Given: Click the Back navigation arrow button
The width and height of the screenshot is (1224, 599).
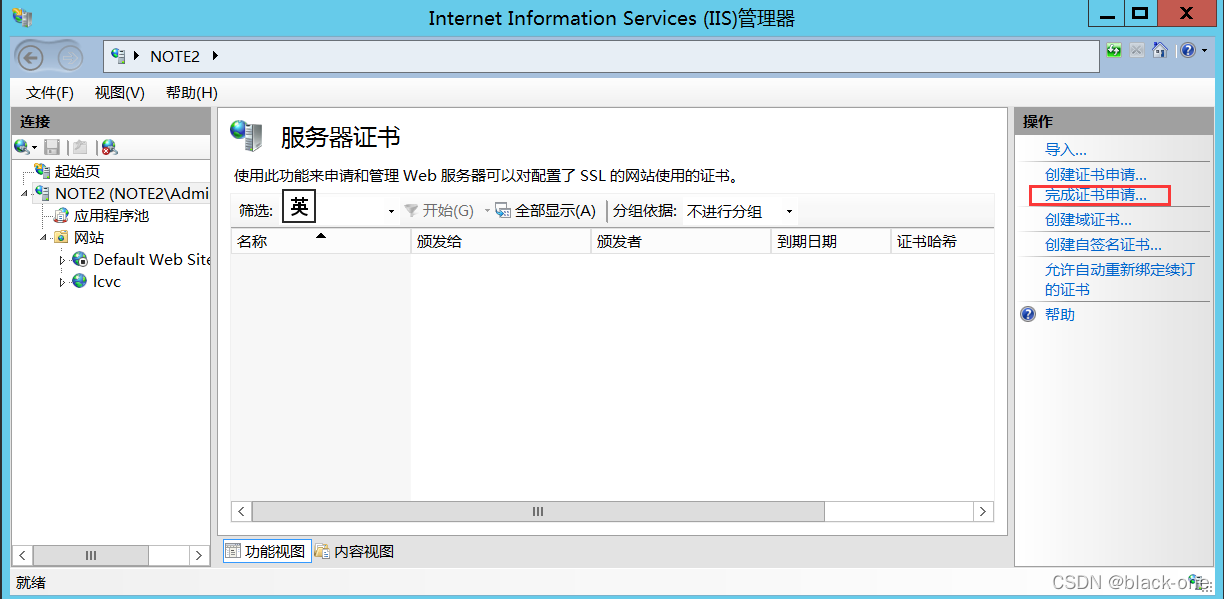Looking at the screenshot, I should [x=29, y=58].
